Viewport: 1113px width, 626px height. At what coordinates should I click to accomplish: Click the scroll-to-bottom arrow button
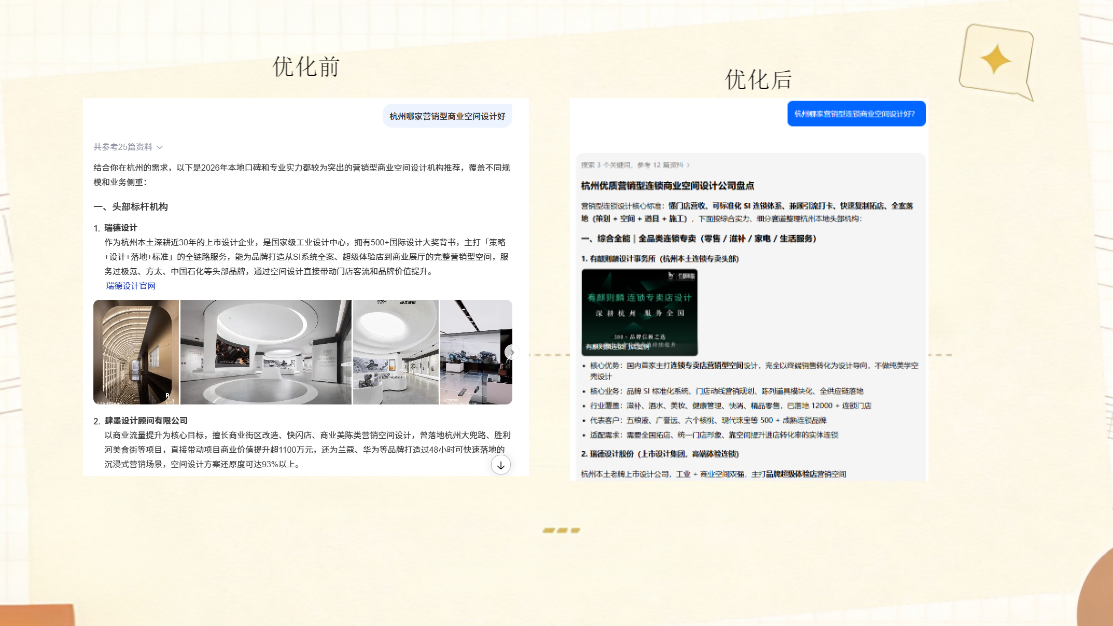pos(500,466)
